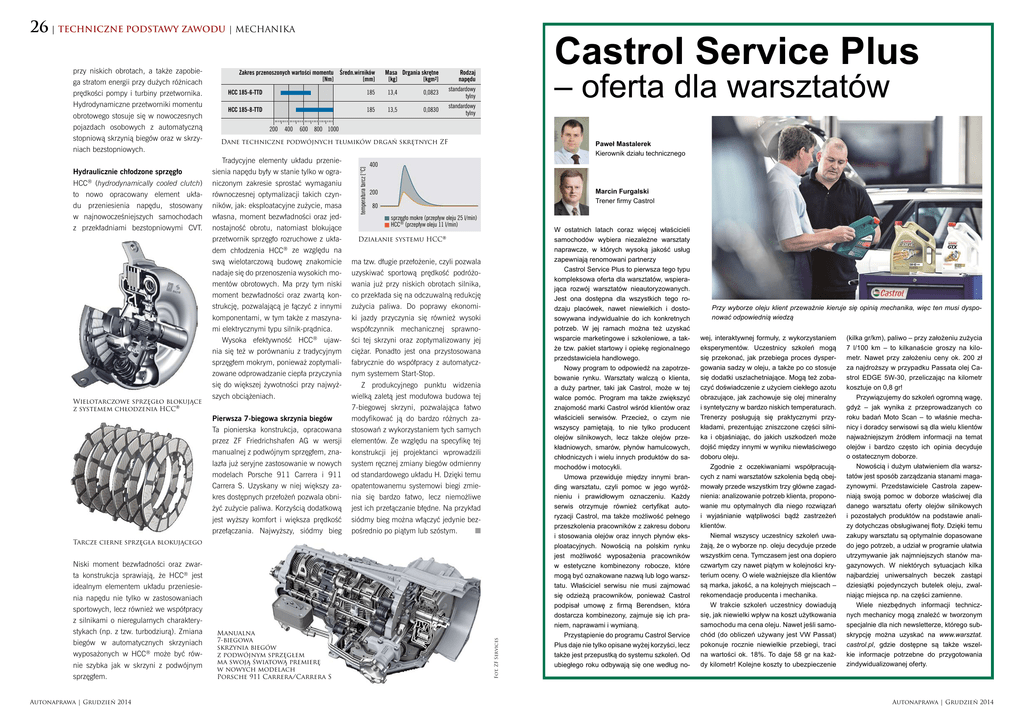
Task: Click the page number 26
Action: (39, 27)
